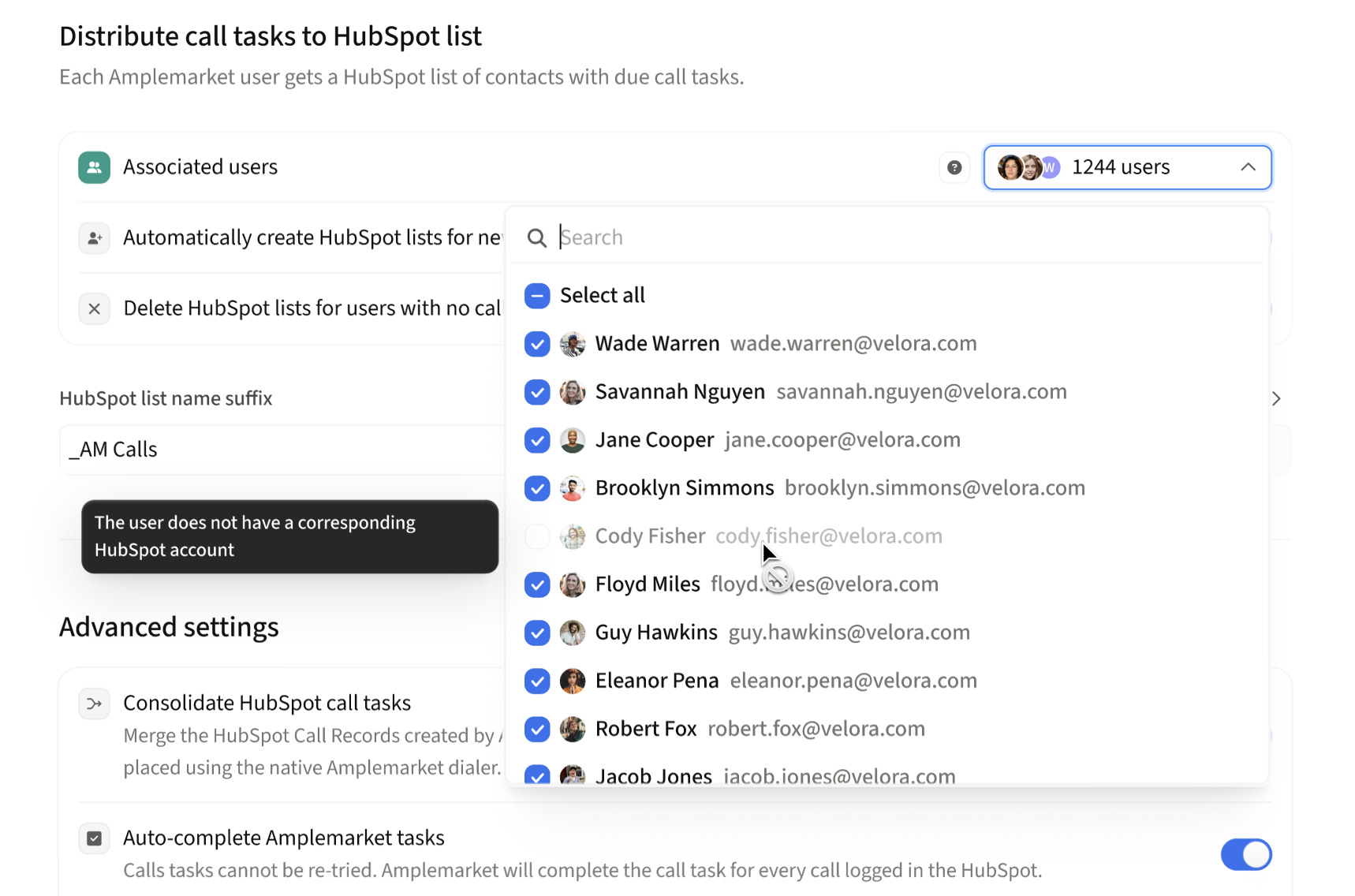Click Wade Warren's avatar
This screenshot has width=1355, height=896.
tap(573, 344)
